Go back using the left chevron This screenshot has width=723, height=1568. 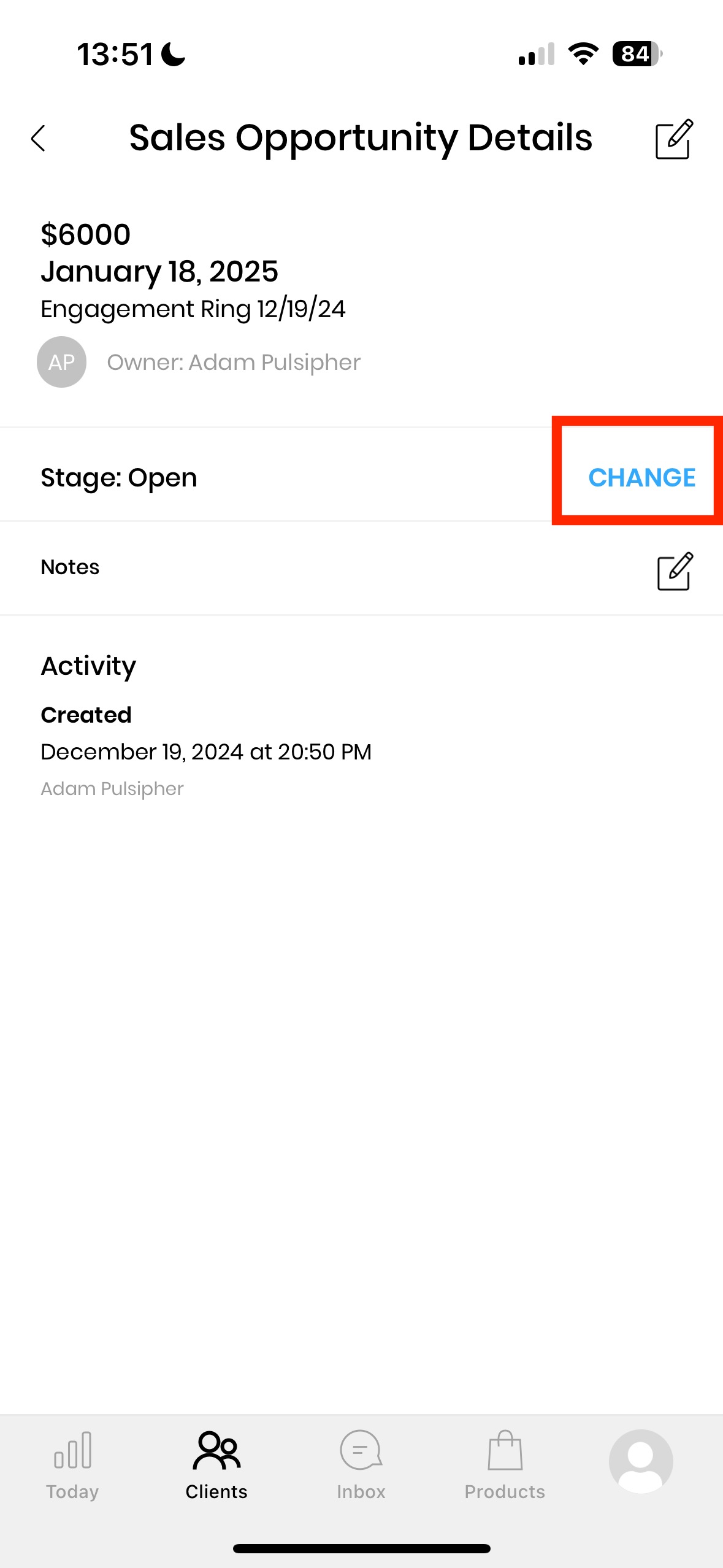(x=39, y=138)
